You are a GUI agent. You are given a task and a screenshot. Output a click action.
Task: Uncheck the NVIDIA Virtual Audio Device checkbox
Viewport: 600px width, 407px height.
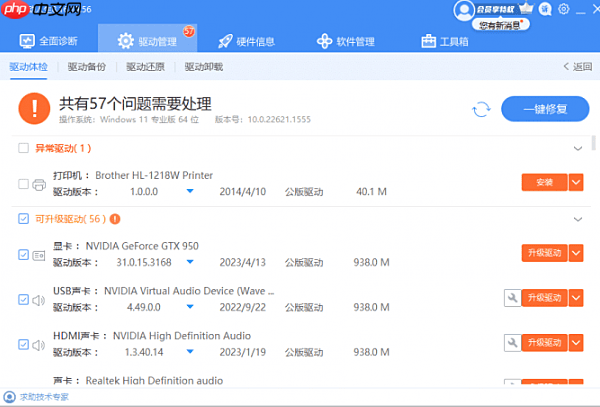pos(23,300)
